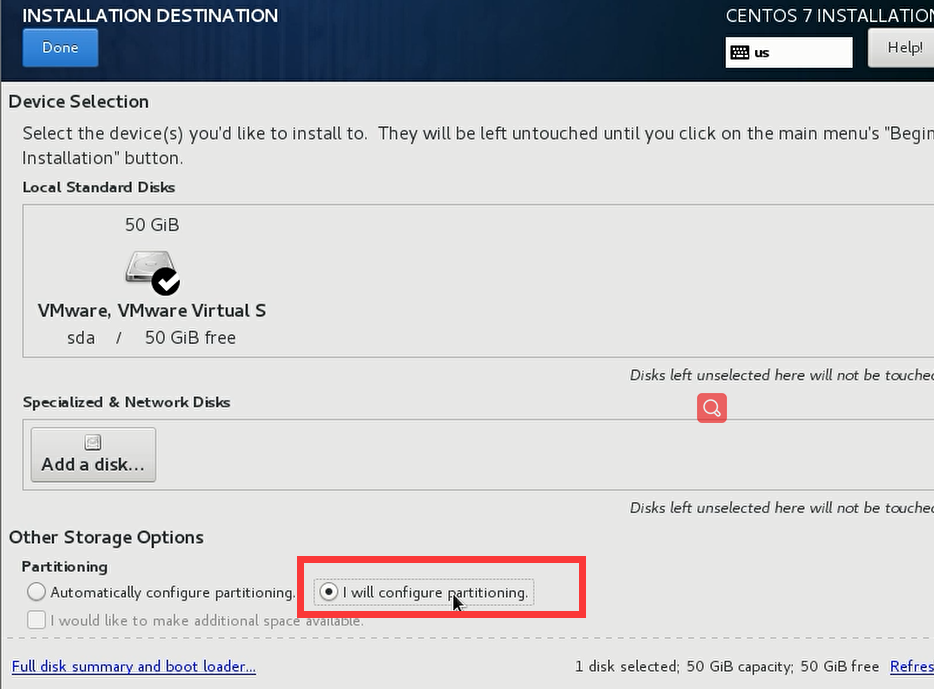Open the Help! button

pos(903,47)
